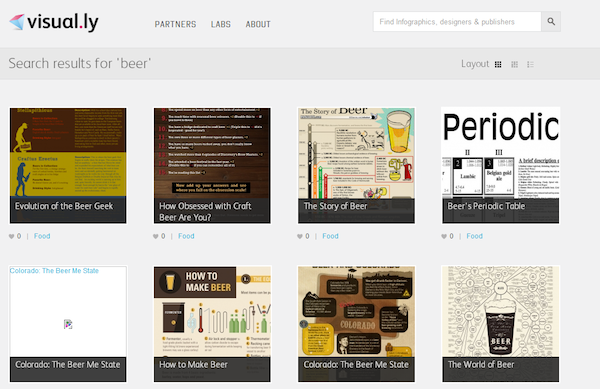Like Beer's Periodic Table heart icon
The image size is (600, 389).
point(444,236)
